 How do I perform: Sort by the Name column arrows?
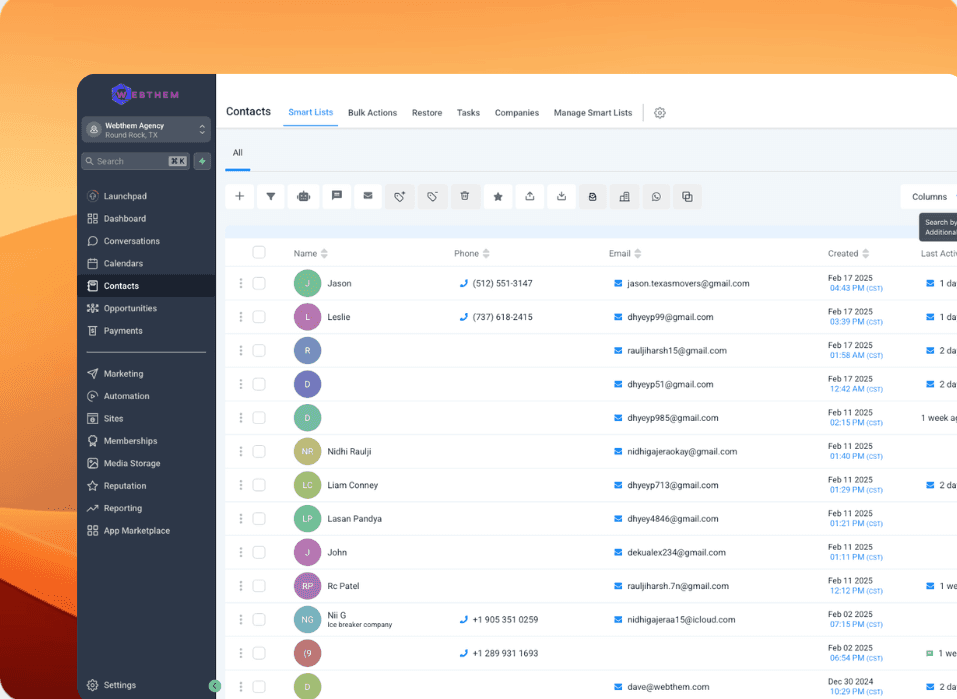pos(324,253)
